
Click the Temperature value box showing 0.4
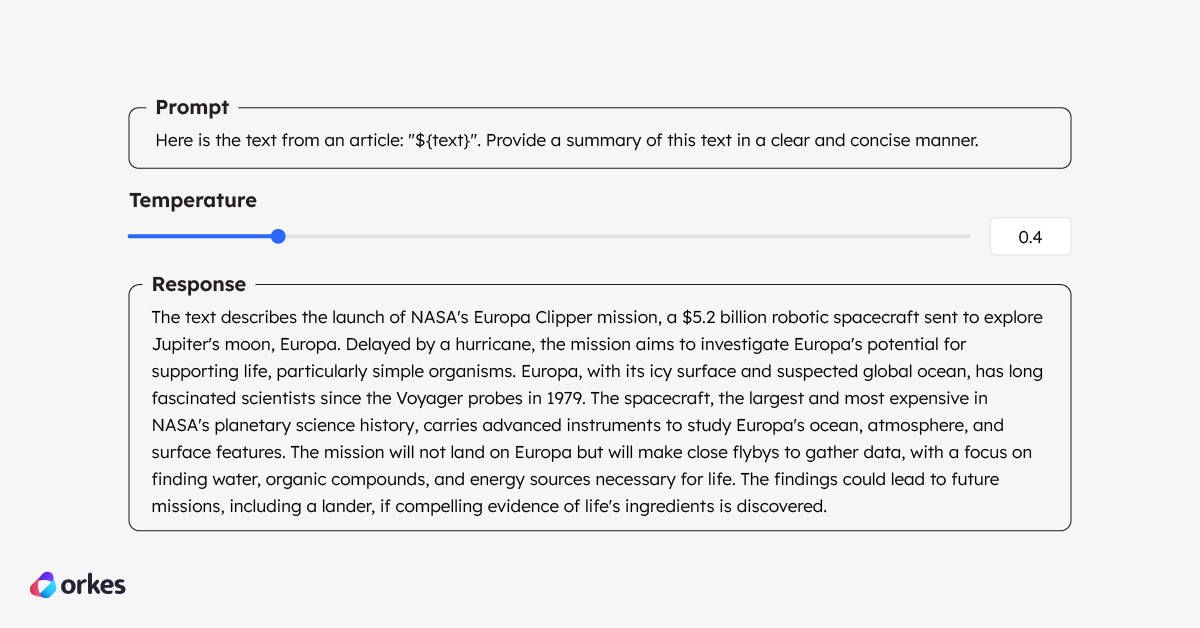coord(1030,237)
